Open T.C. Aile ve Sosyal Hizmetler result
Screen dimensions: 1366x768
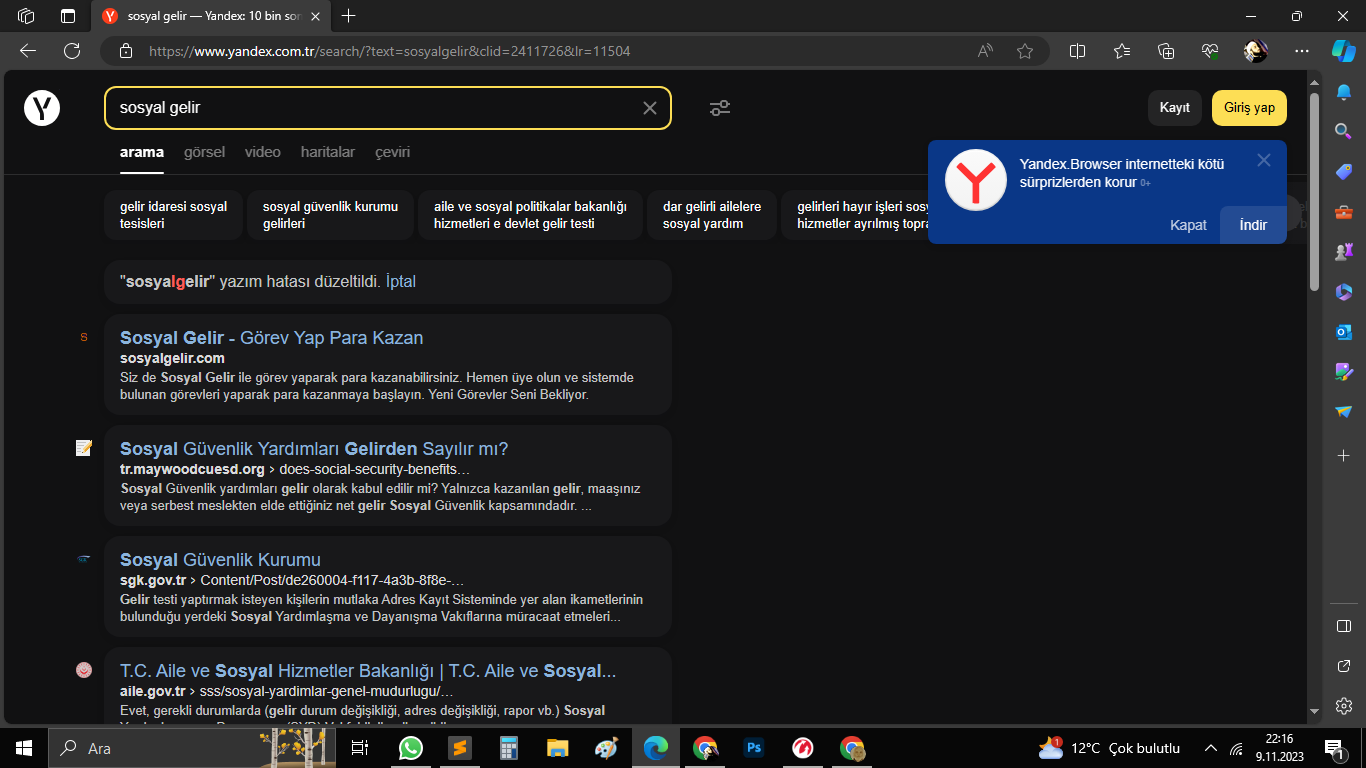pos(368,671)
